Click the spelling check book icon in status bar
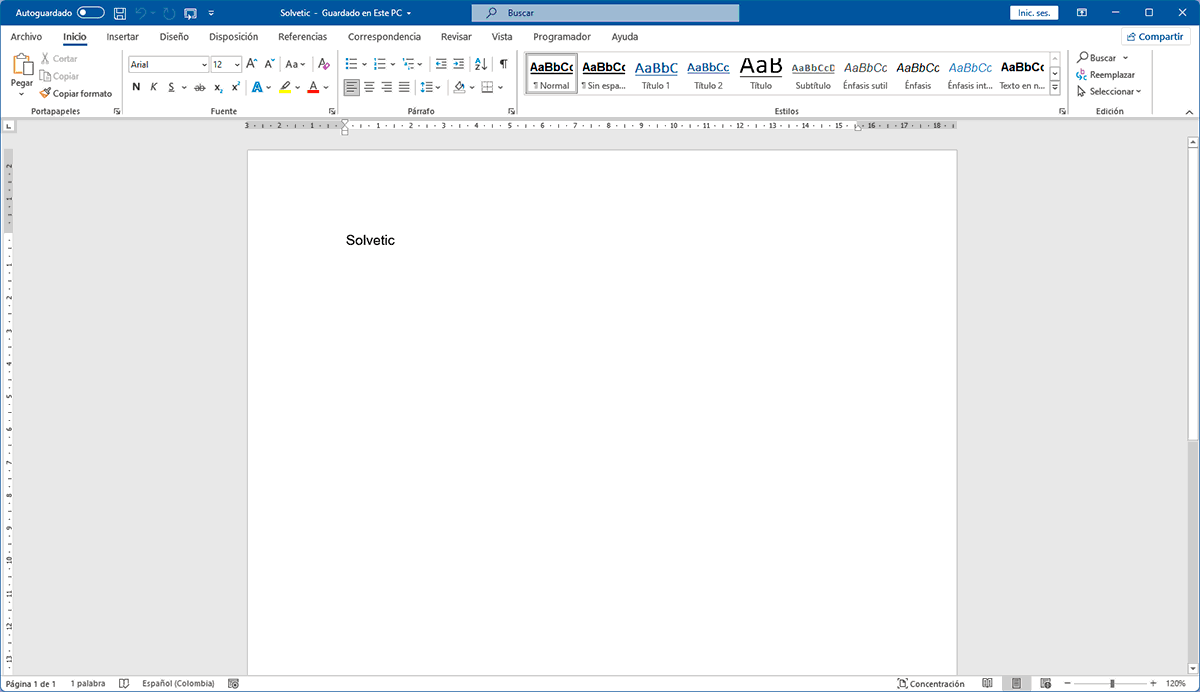 (x=124, y=684)
